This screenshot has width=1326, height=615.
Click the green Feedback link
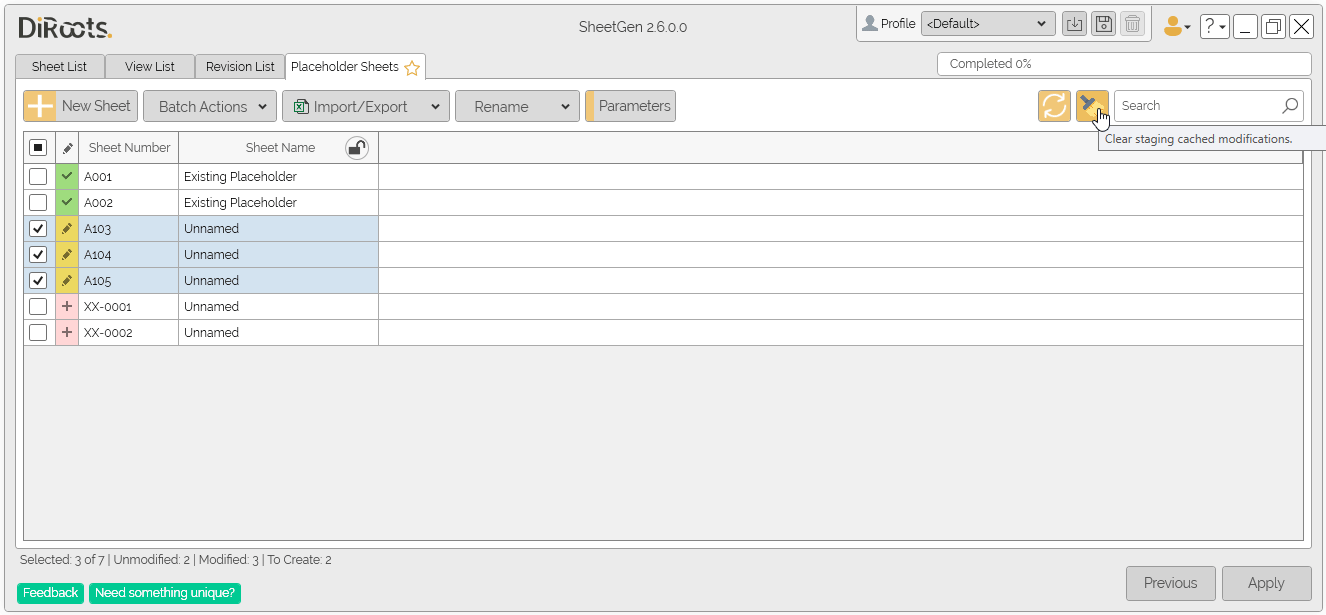click(50, 593)
